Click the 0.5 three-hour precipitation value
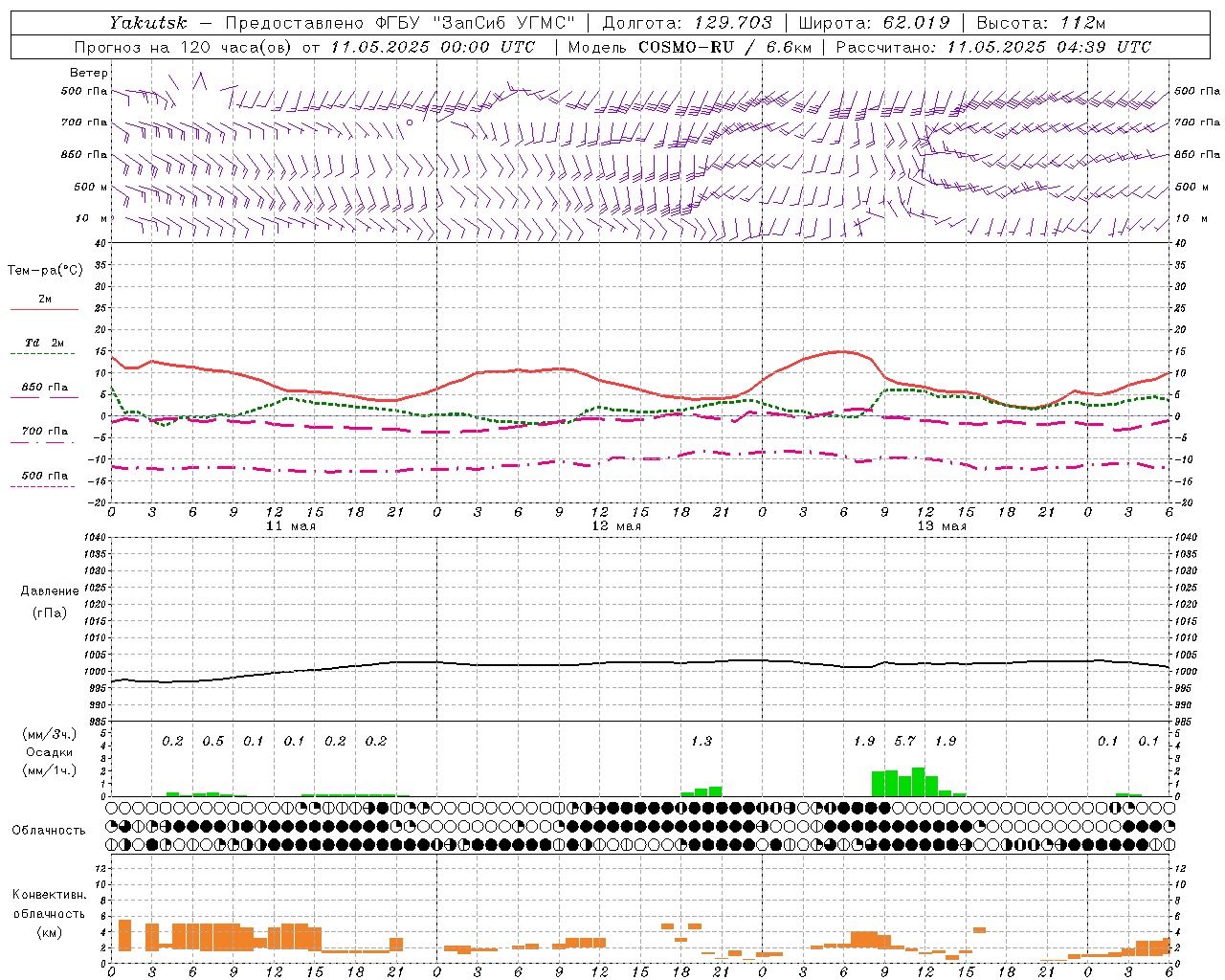 [x=212, y=741]
